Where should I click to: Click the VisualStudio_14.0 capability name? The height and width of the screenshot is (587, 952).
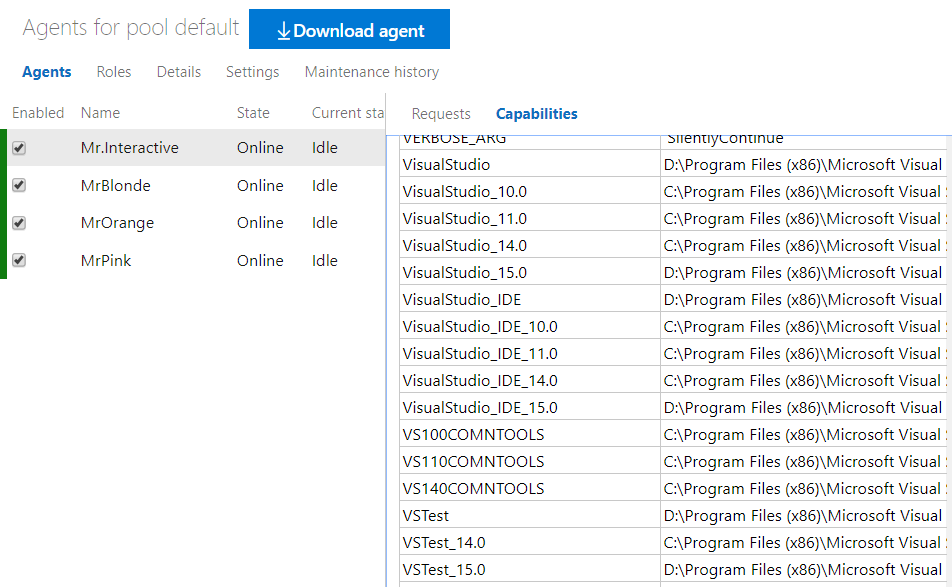[x=464, y=246]
